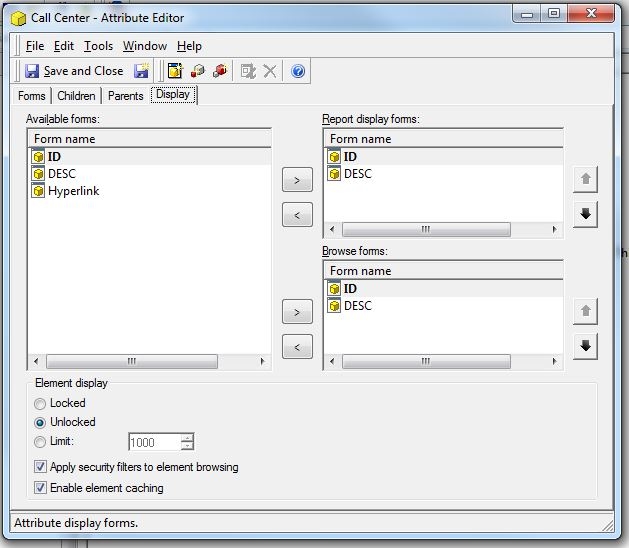Disable Enable element caching checkbox
629x548 pixels.
40,488
